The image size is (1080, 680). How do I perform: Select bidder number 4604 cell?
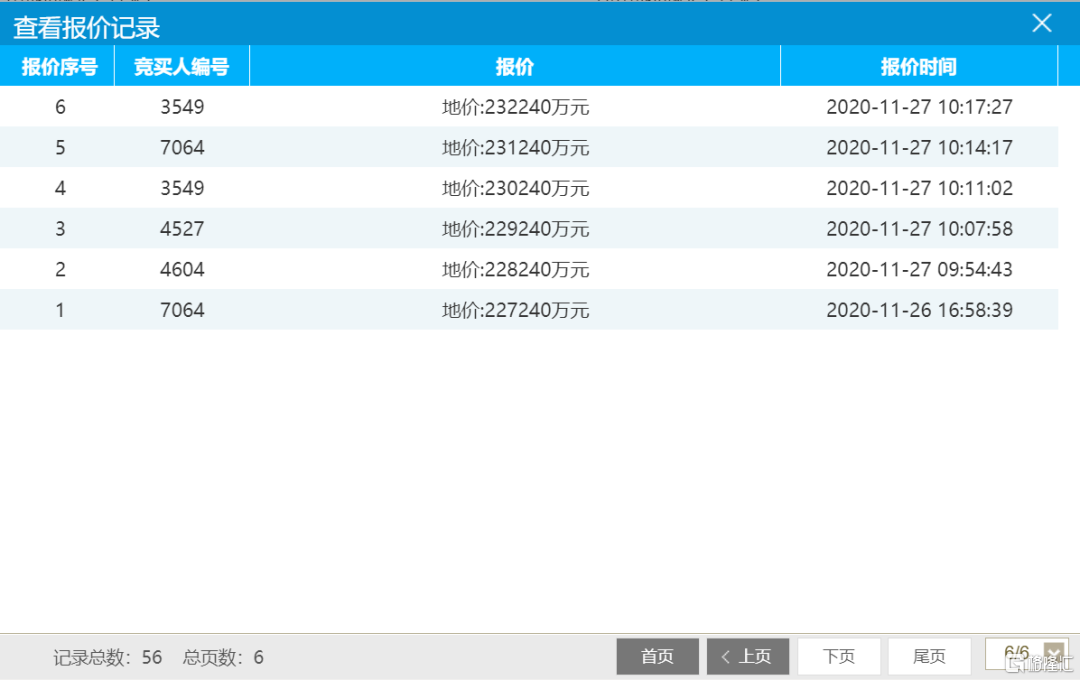pos(182,270)
